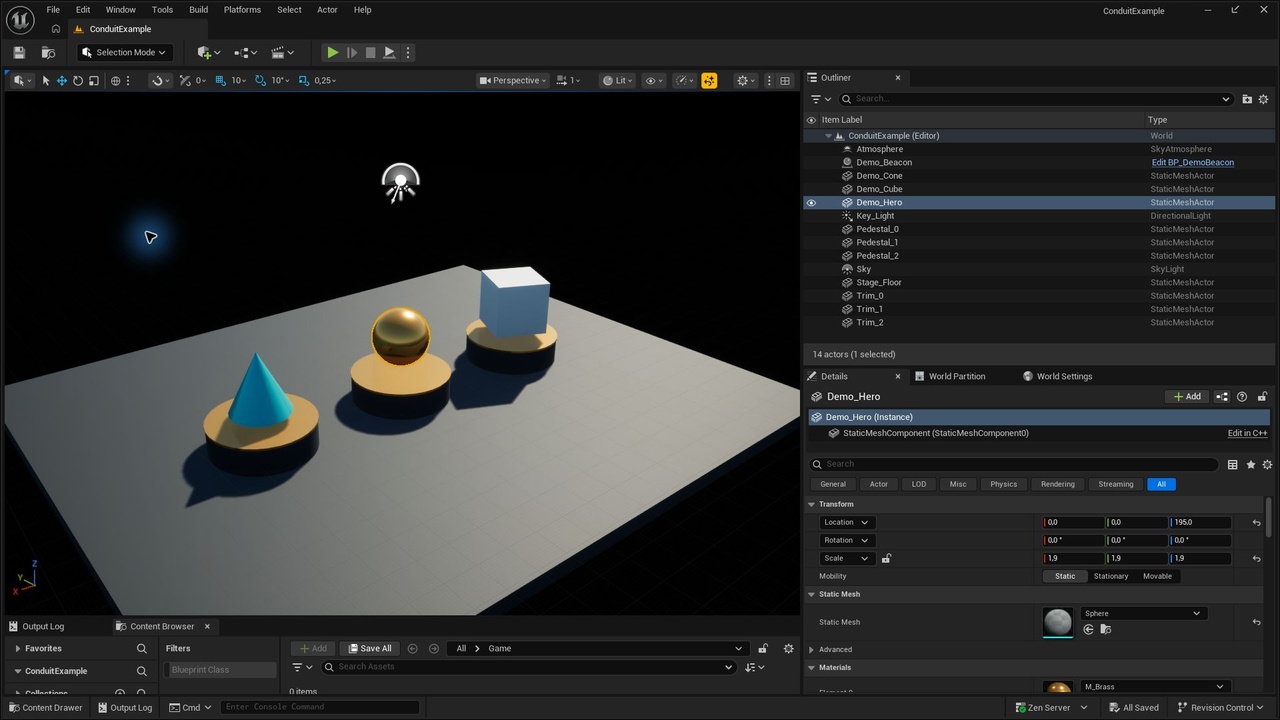The height and width of the screenshot is (720, 1280).
Task: Set Mobility to Stationary
Action: 1110,576
